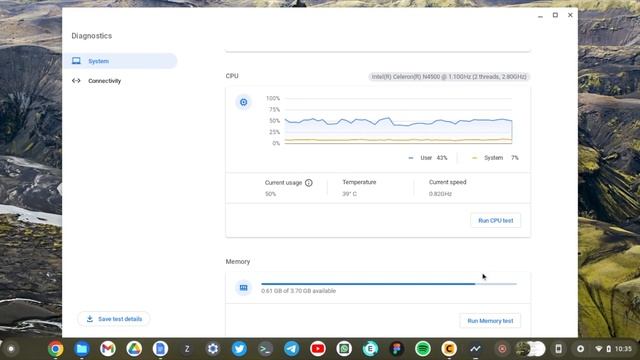
Task: Open Gmail from the shelf
Action: (108, 349)
